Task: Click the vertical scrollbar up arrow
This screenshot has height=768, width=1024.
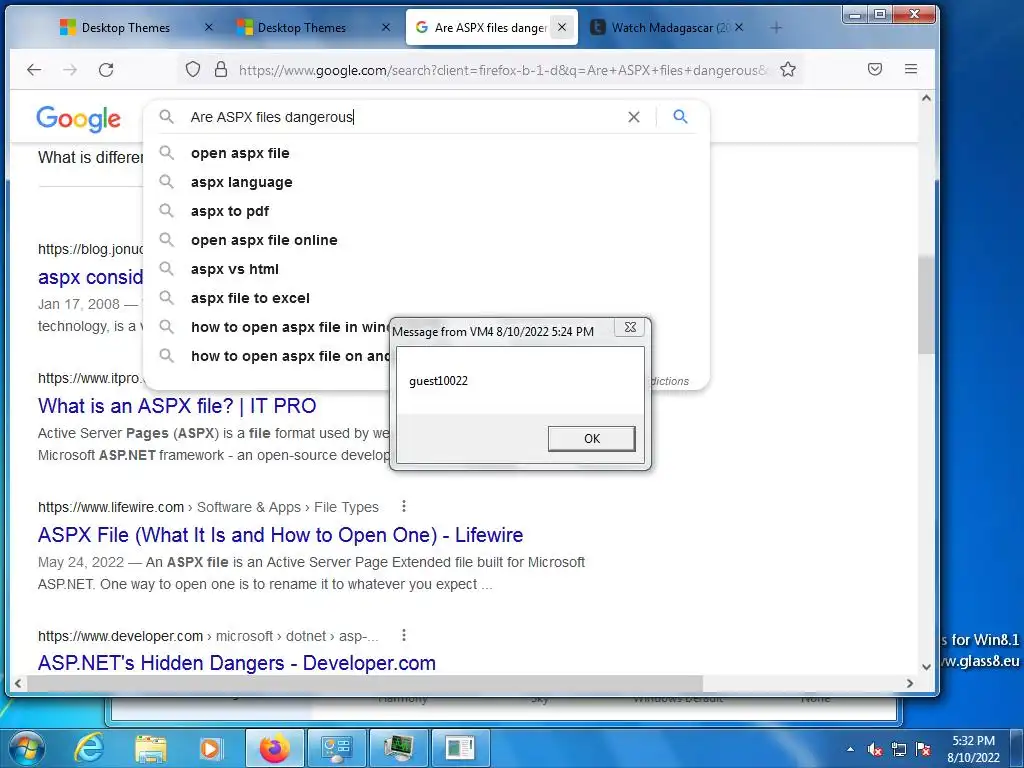Action: [926, 99]
